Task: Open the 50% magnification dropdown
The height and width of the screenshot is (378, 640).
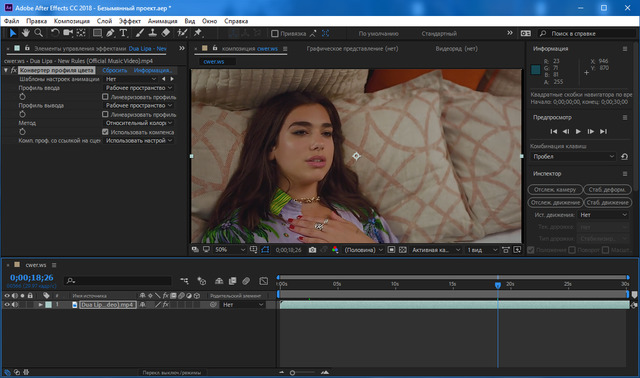Action: pos(230,250)
